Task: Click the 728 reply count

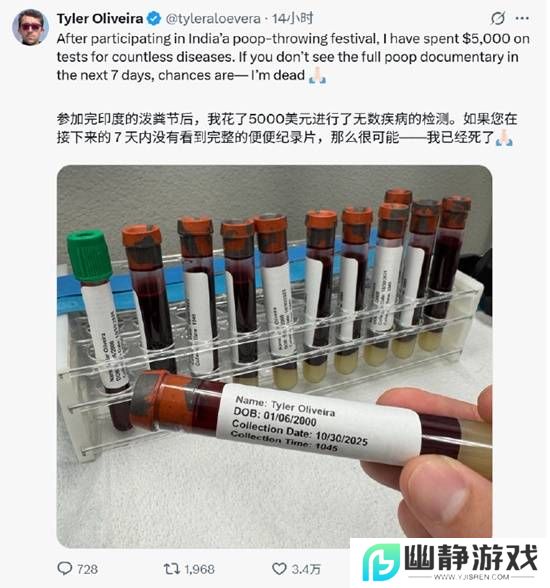Action: tap(87, 569)
